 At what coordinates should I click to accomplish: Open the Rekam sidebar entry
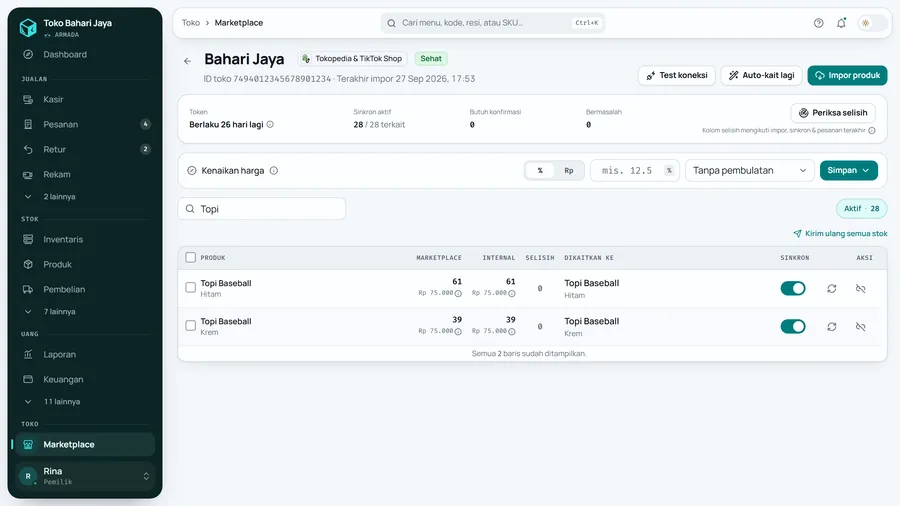85,174
